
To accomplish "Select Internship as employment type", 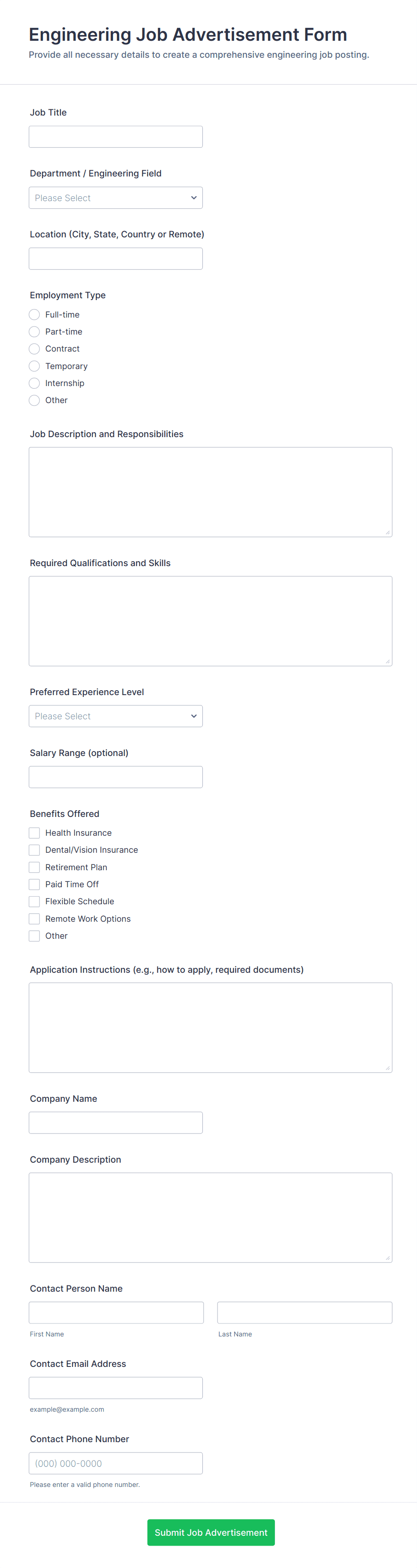I will click(35, 383).
